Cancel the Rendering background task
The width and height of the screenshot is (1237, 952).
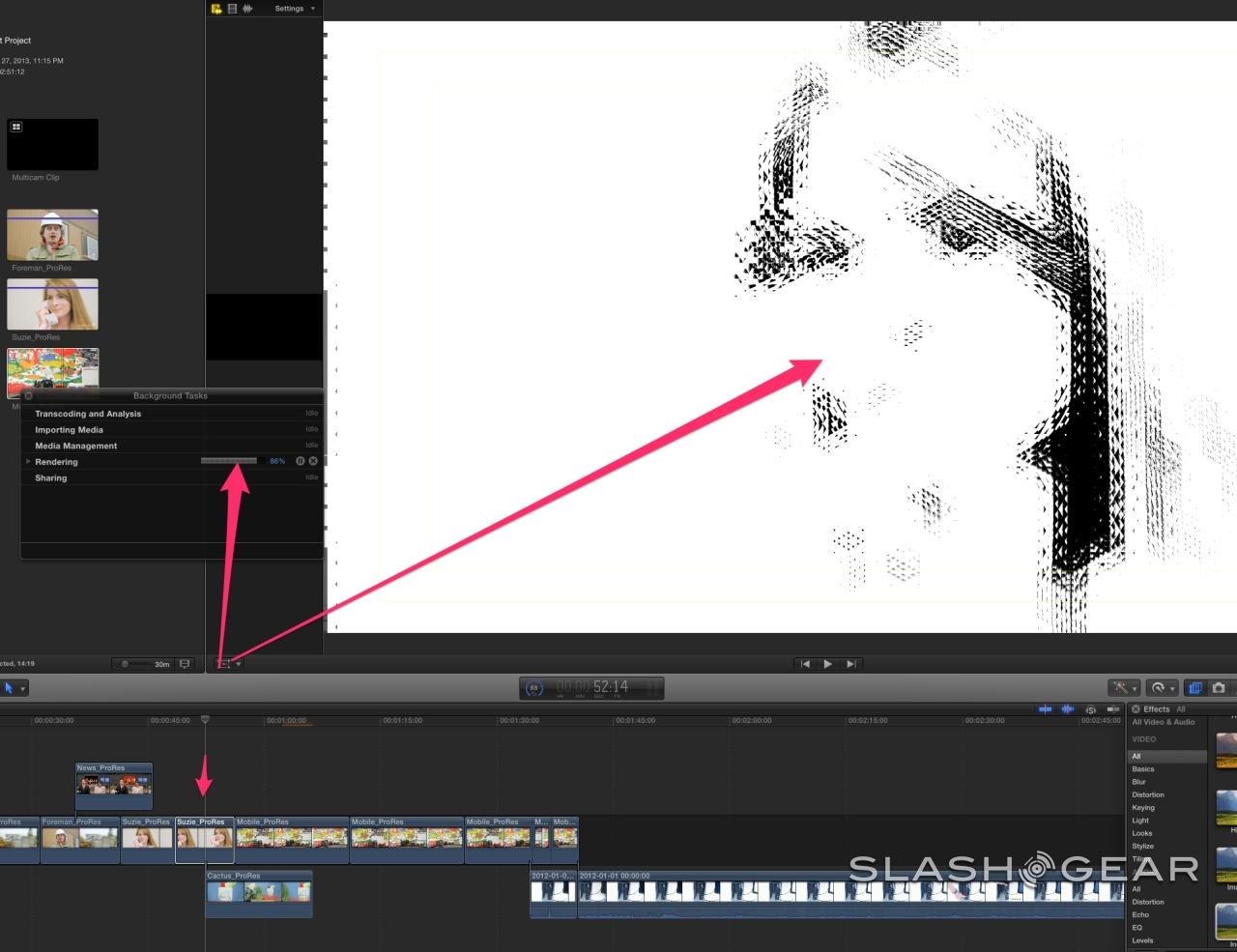coord(313,461)
